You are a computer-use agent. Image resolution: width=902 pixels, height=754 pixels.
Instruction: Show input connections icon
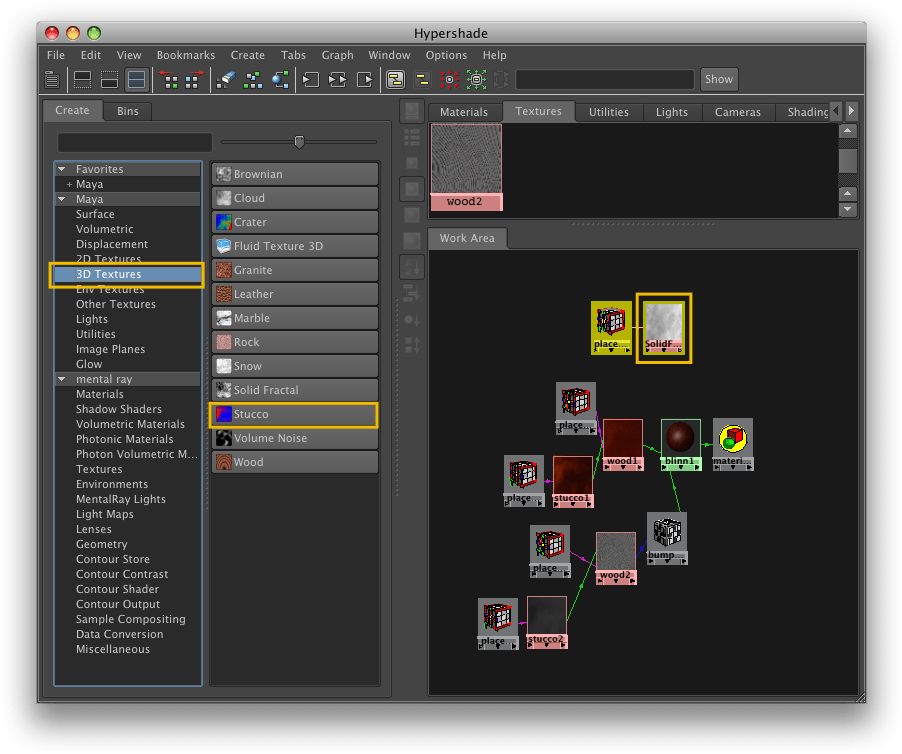click(x=311, y=79)
